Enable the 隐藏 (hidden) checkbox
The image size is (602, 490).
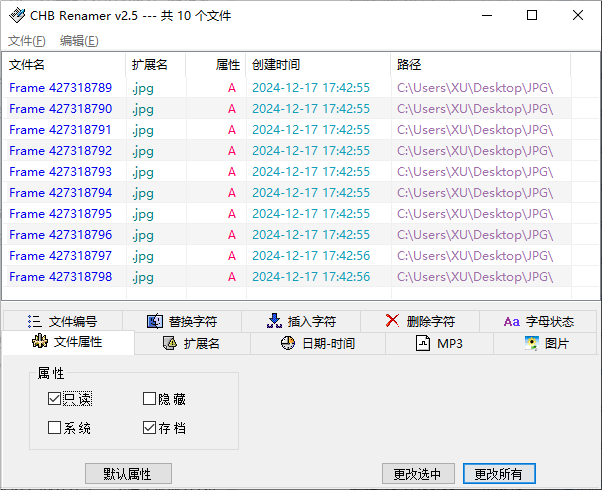(149, 399)
